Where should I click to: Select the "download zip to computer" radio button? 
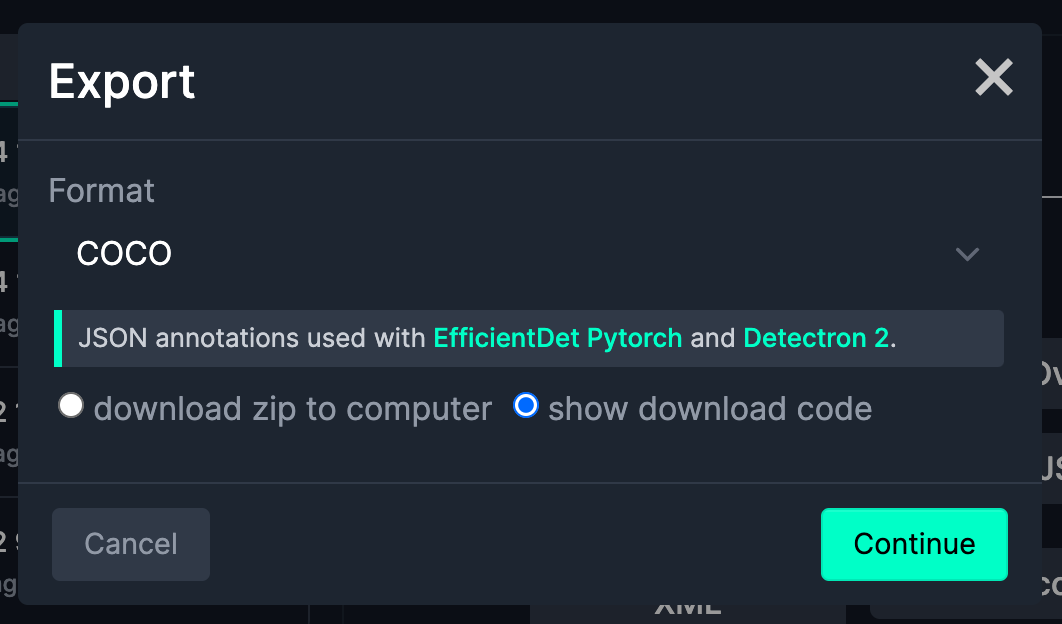point(71,406)
